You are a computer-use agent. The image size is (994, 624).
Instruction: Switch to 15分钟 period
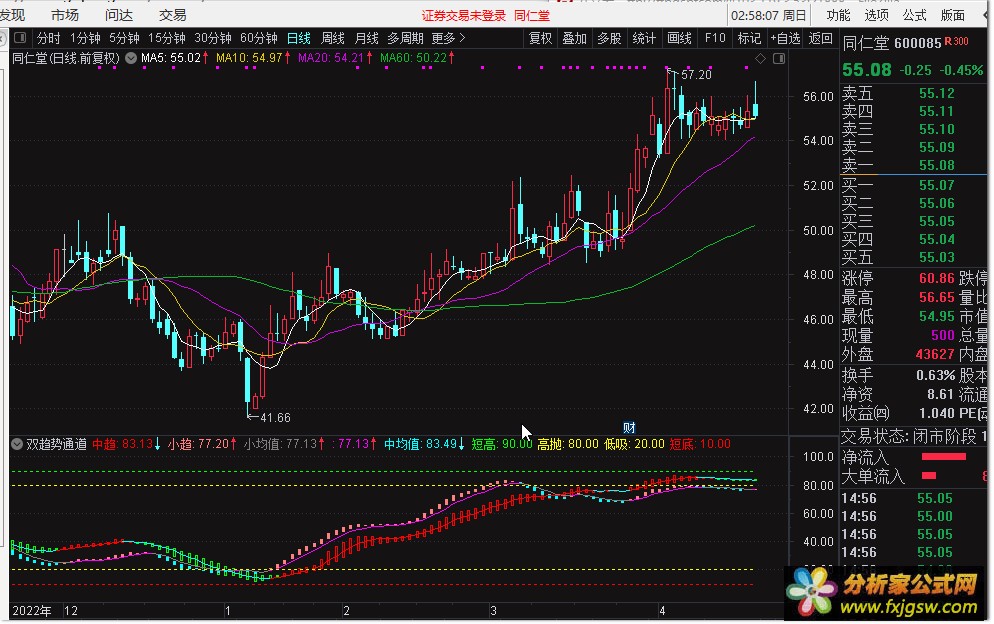pyautogui.click(x=167, y=38)
